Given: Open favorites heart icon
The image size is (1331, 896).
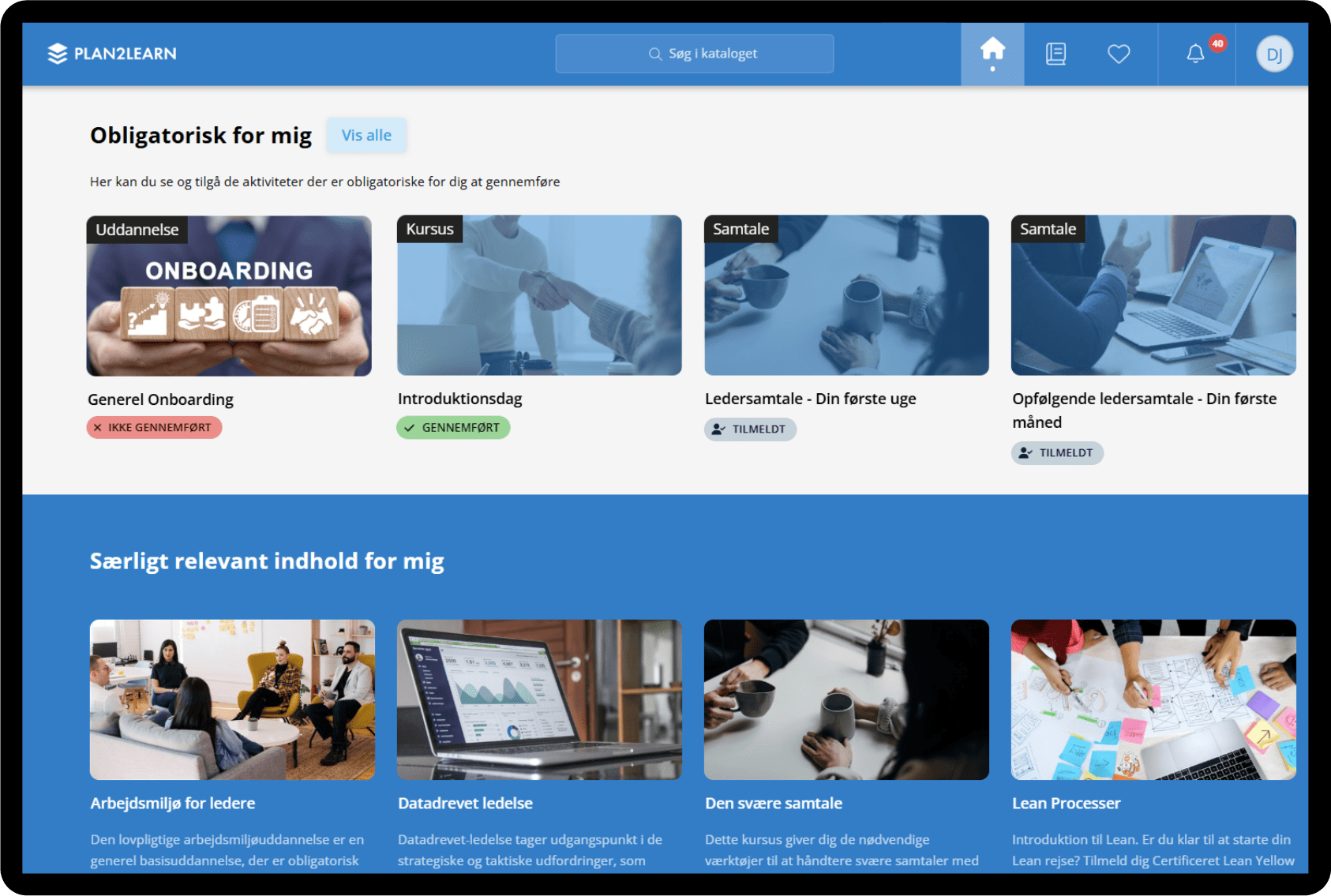Looking at the screenshot, I should 1119,54.
